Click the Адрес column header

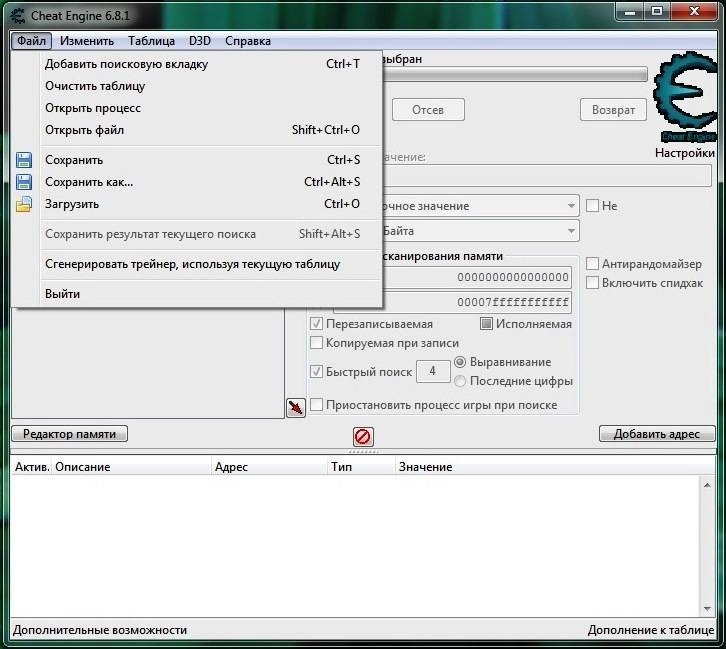(x=270, y=467)
